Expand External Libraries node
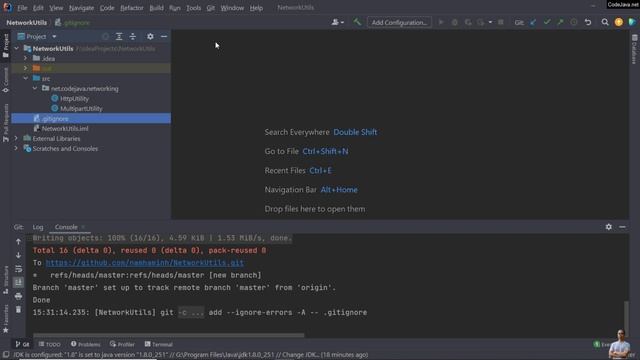This screenshot has width=640, height=360. (x=16, y=138)
